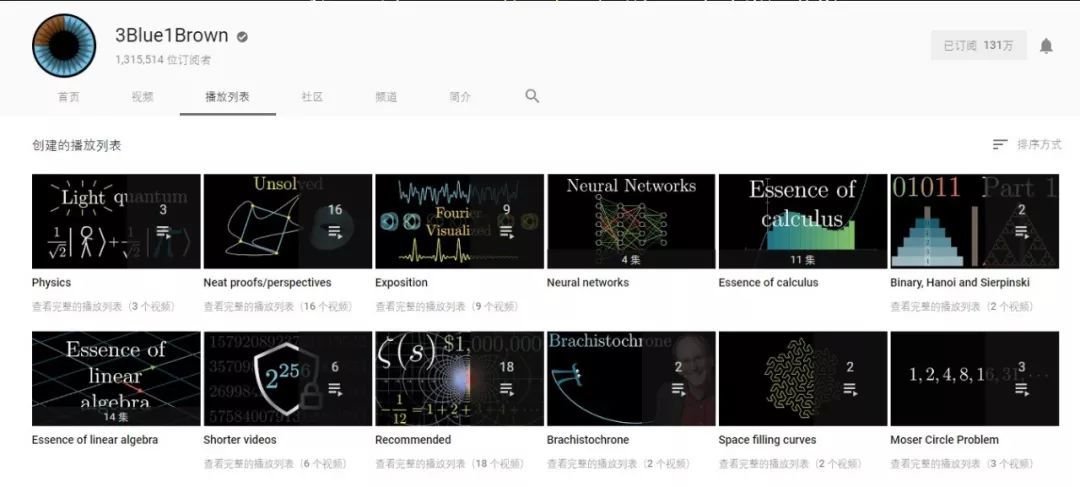Open the channel search magnifier icon
1080x487 pixels.
(x=532, y=96)
